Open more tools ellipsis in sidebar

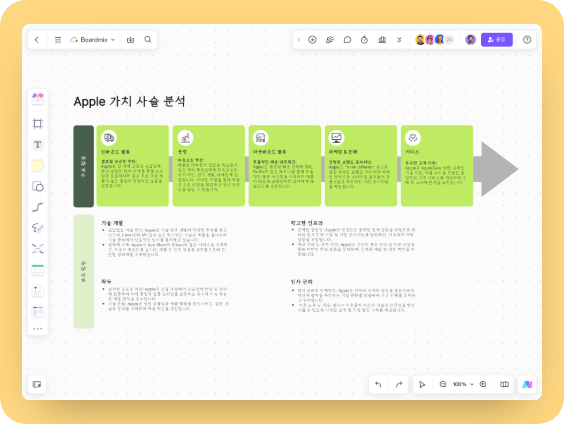[x=37, y=328]
